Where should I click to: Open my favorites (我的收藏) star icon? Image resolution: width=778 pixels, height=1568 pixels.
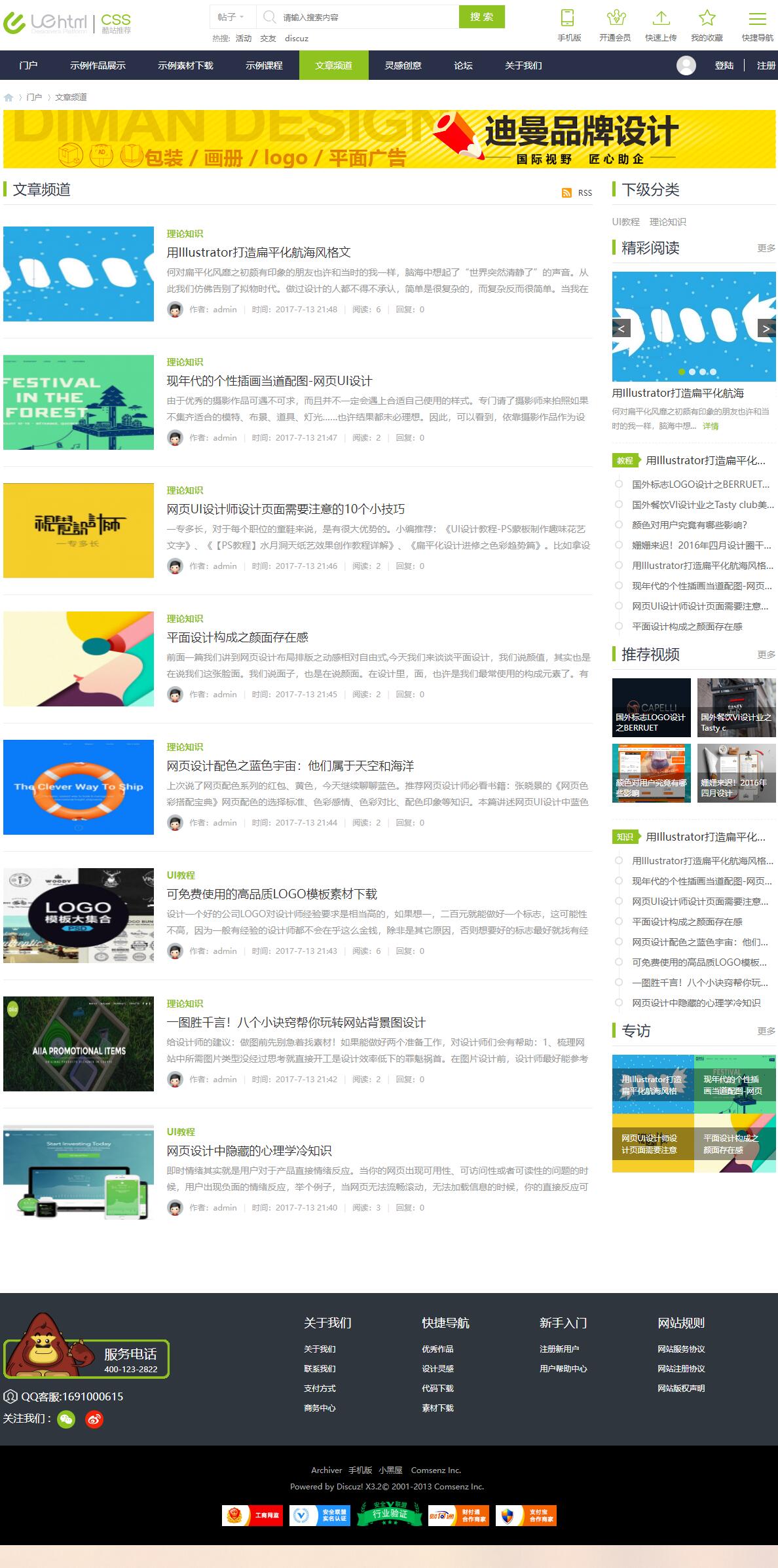coord(707,18)
